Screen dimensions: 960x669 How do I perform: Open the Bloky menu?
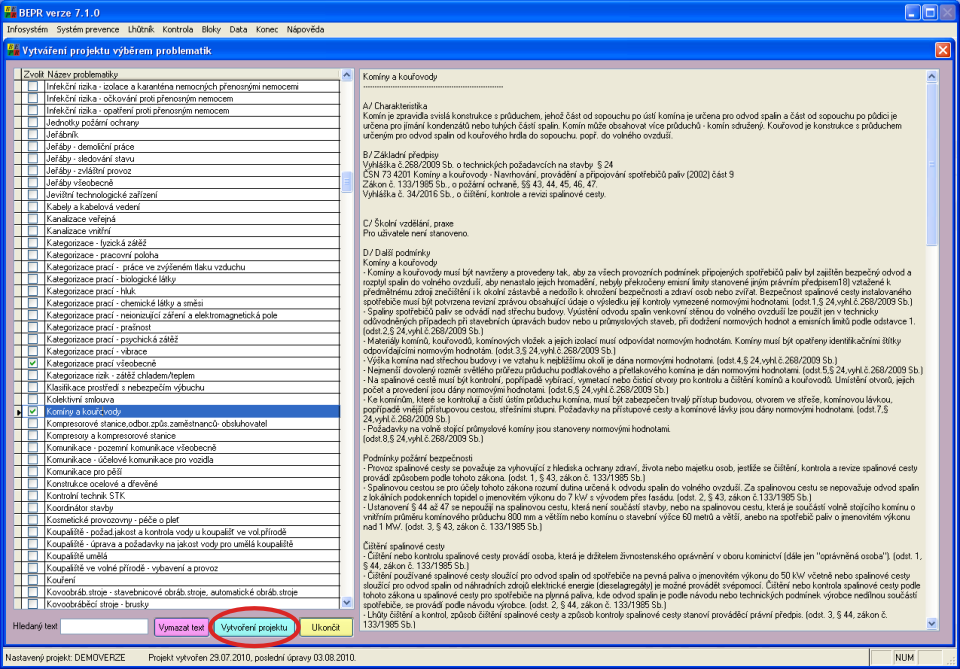(x=211, y=29)
